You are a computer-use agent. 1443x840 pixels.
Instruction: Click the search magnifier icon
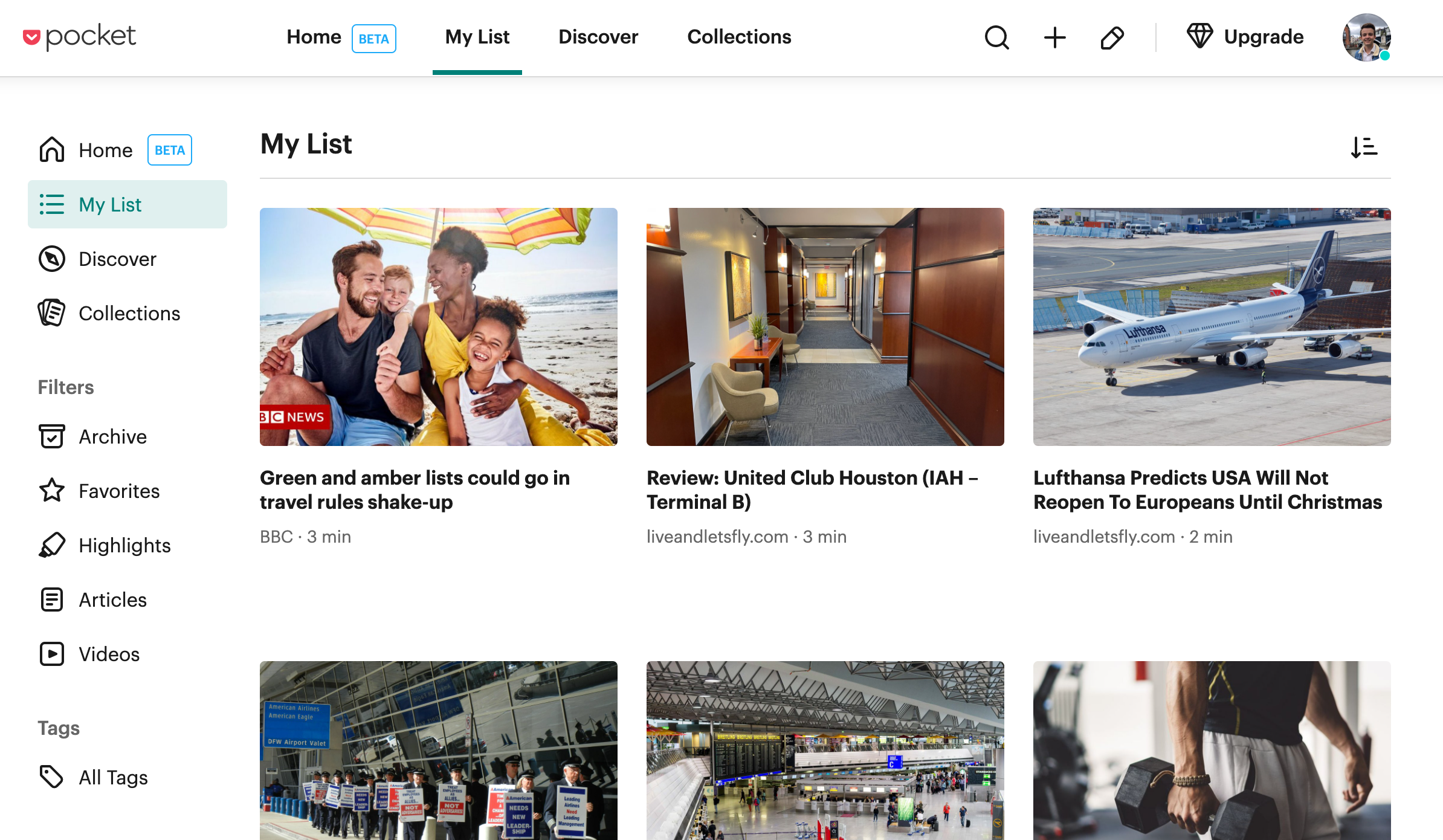point(996,37)
